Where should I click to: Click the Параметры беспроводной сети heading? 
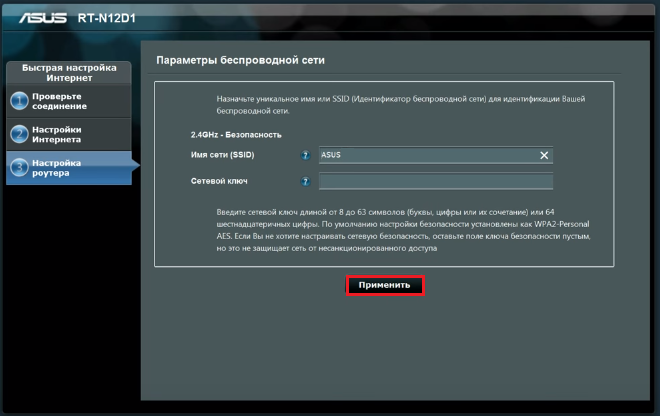(240, 61)
